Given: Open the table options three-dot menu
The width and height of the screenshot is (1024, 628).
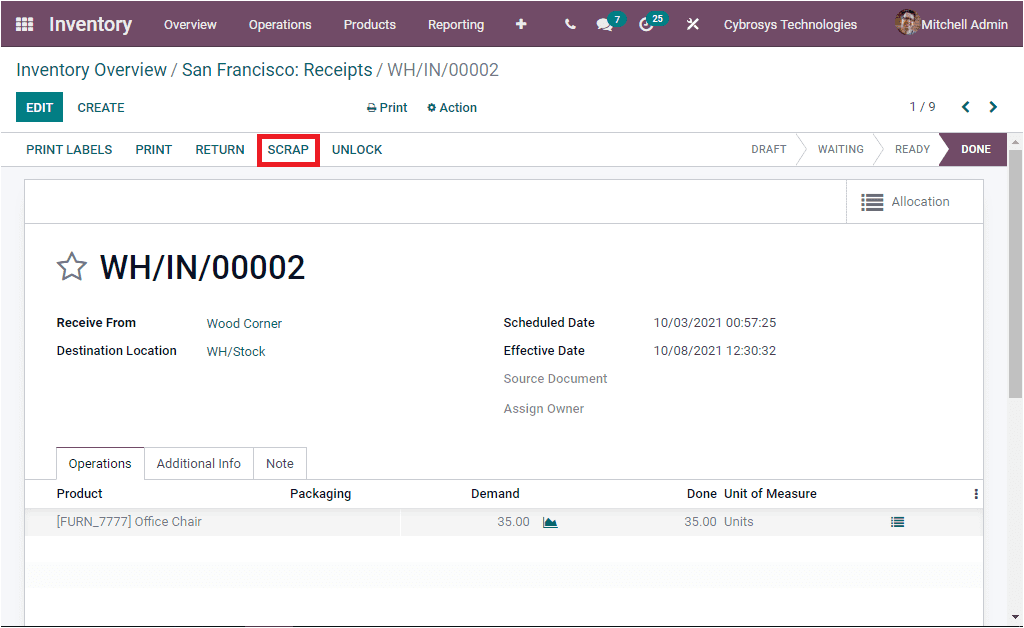Looking at the screenshot, I should click(x=975, y=493).
